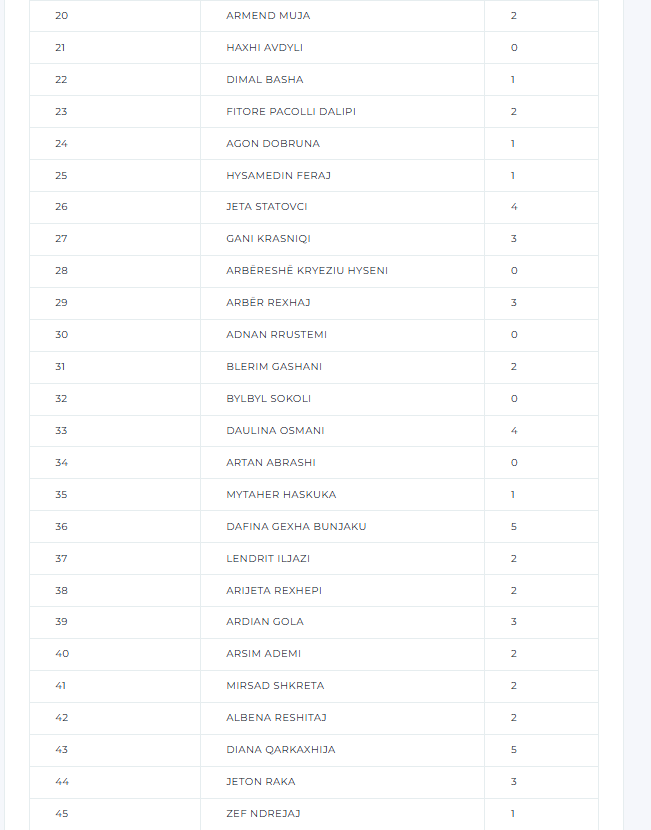The image size is (651, 830).
Task: Click the name Adnan Rrustemi
Action: [x=277, y=335]
